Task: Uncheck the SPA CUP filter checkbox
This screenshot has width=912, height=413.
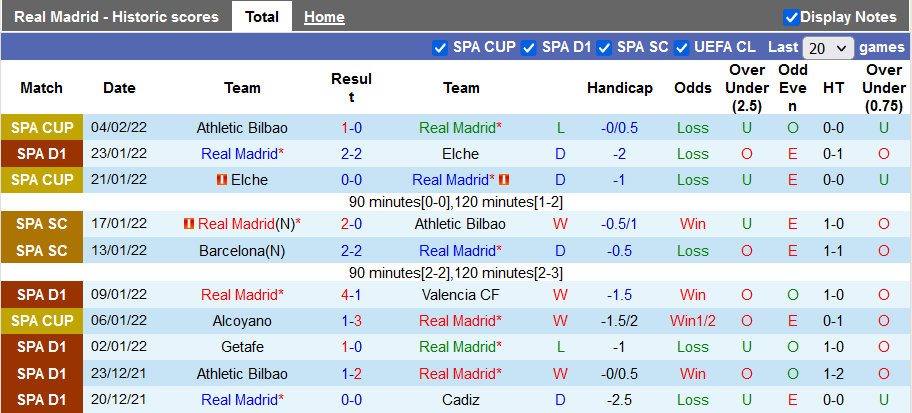Action: [440, 47]
